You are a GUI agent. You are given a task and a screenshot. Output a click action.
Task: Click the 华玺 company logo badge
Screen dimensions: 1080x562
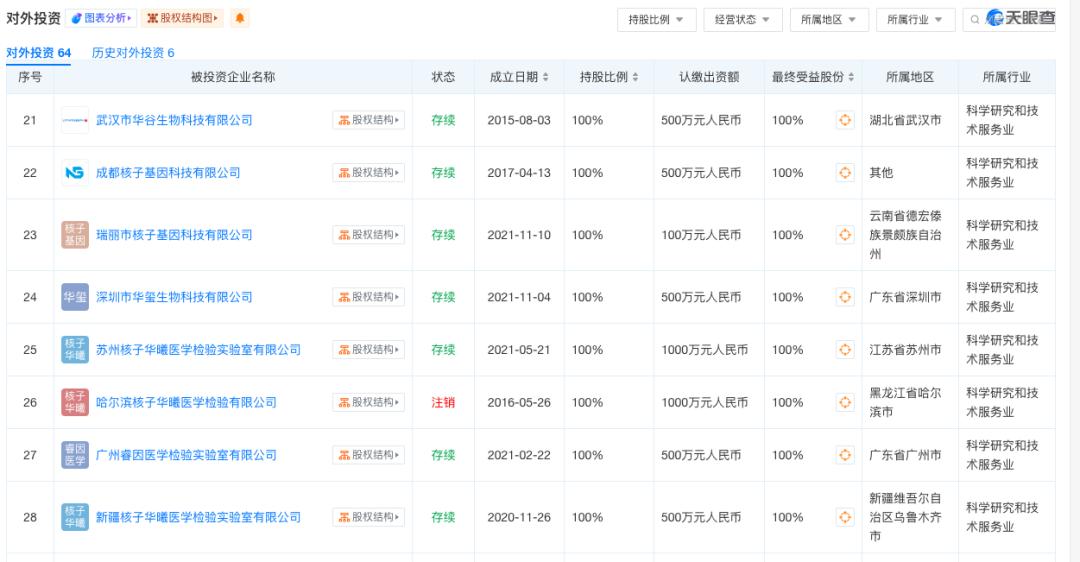click(75, 297)
